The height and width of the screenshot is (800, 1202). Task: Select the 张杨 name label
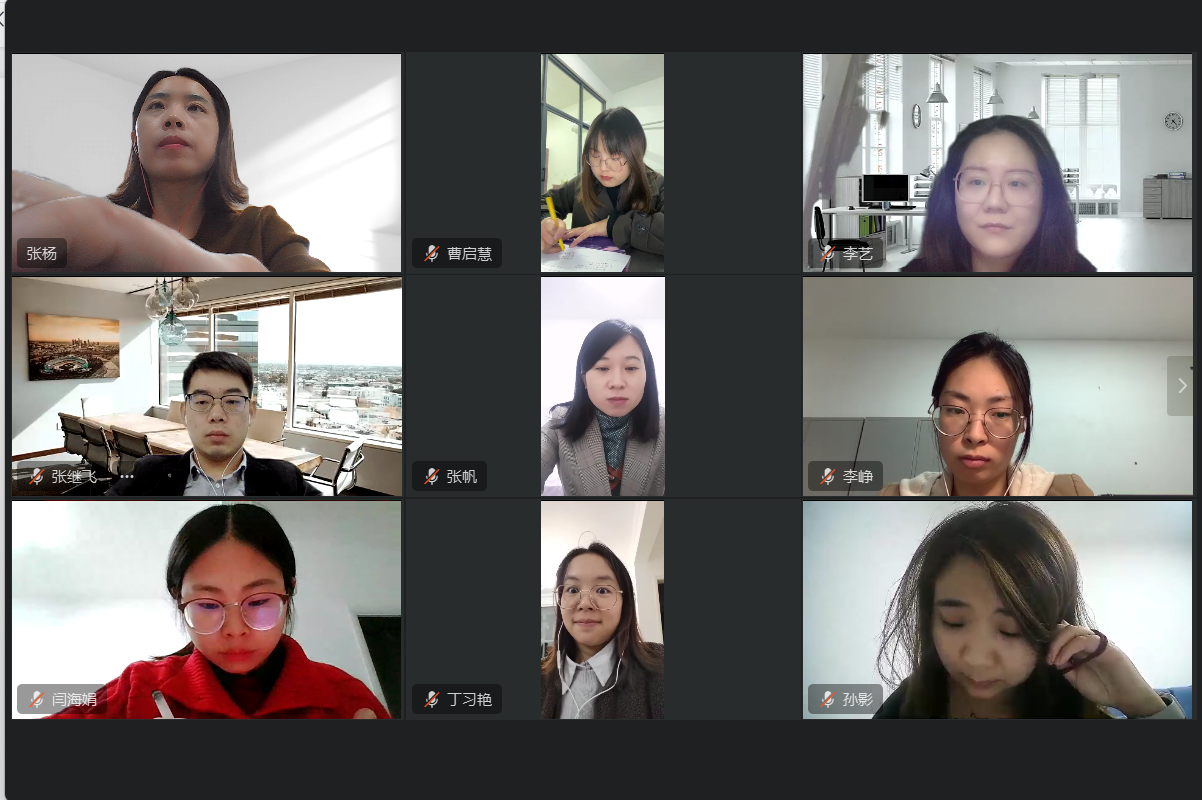pos(41,254)
